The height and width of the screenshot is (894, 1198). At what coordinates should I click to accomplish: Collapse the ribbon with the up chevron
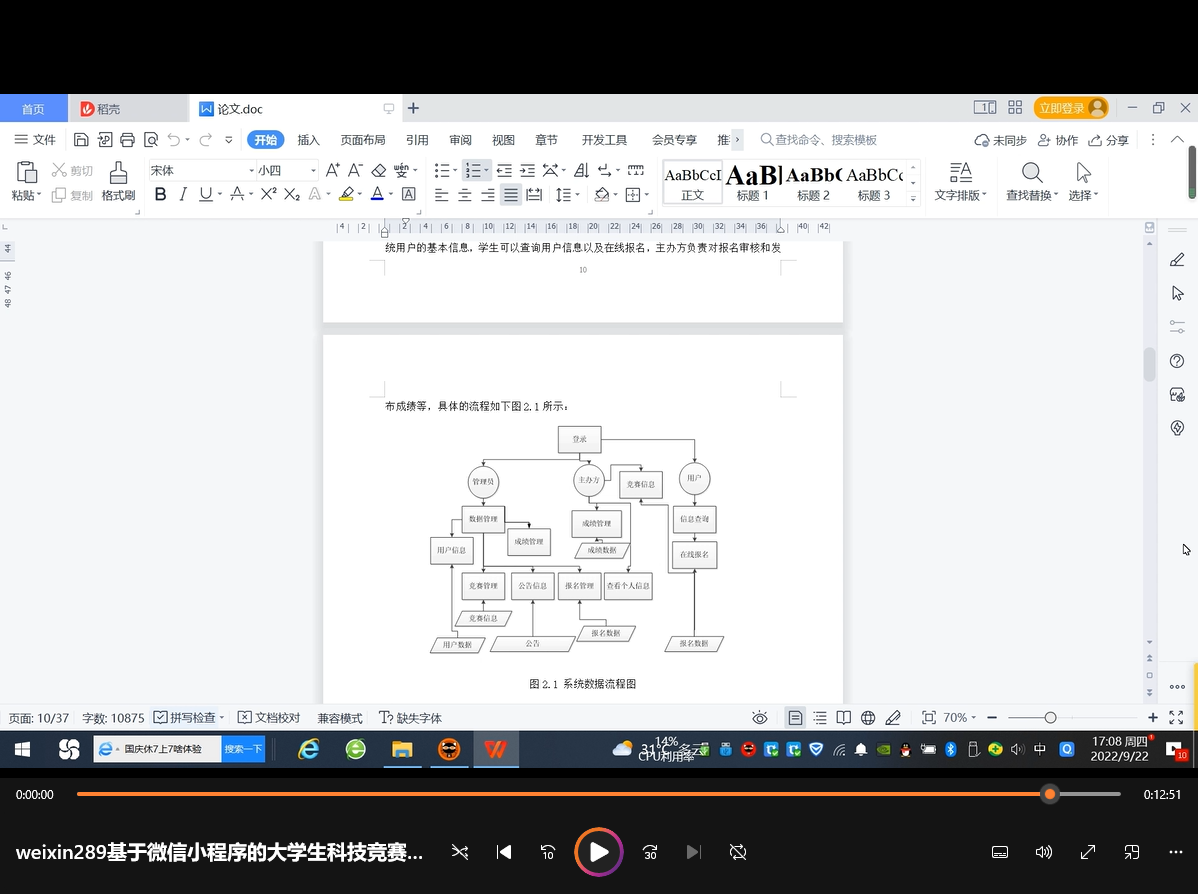[x=1177, y=139]
